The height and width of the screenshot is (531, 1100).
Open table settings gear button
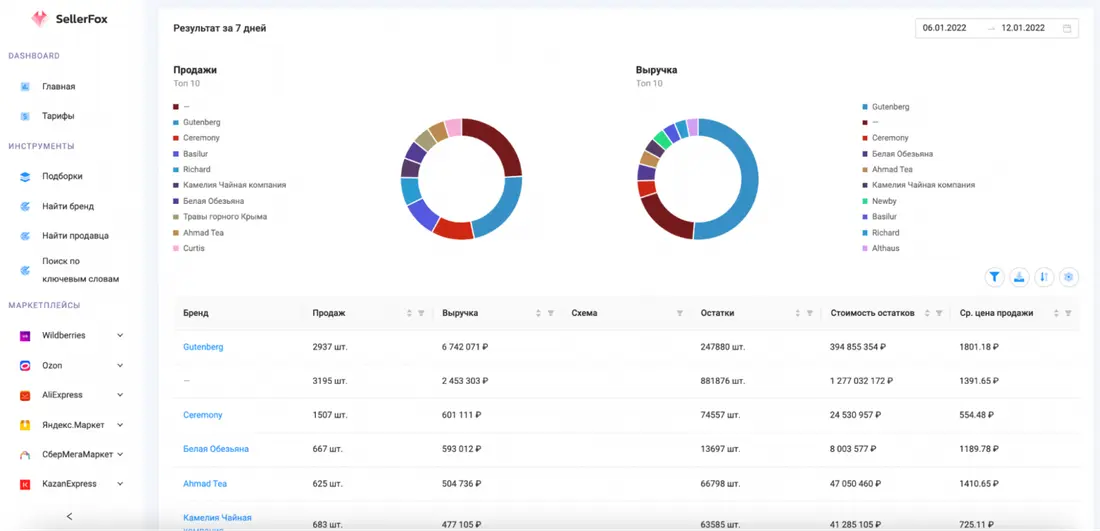tap(1069, 277)
